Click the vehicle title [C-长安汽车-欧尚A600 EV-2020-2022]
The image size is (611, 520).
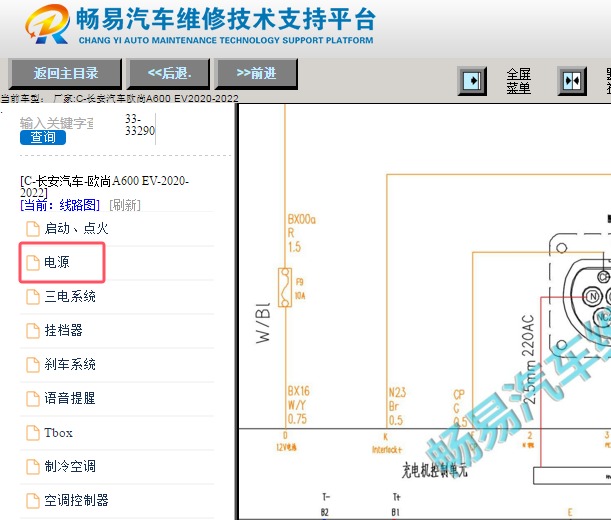pyautogui.click(x=104, y=186)
